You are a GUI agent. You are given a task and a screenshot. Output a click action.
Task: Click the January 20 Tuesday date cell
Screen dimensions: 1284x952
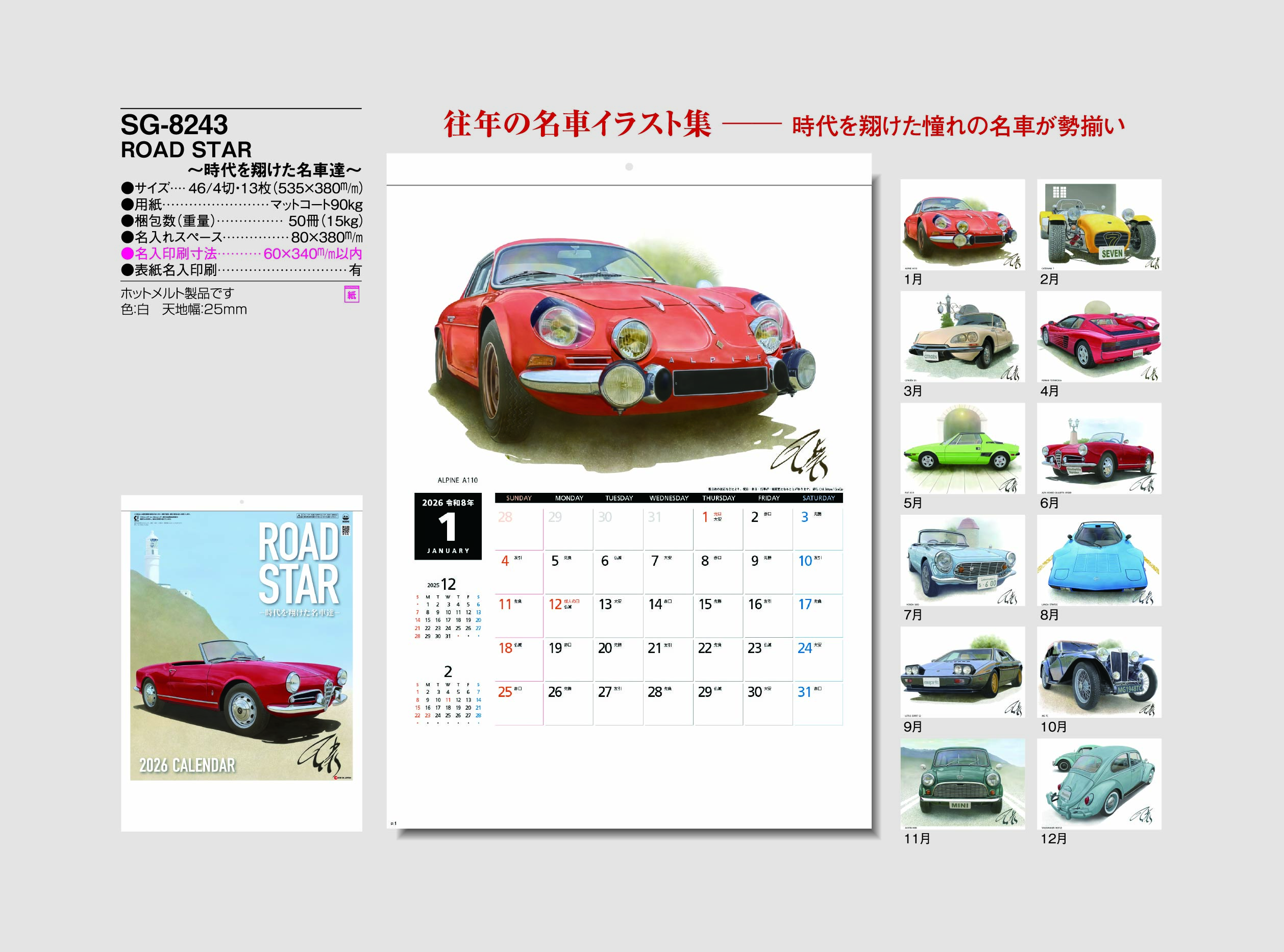pyautogui.click(x=619, y=659)
